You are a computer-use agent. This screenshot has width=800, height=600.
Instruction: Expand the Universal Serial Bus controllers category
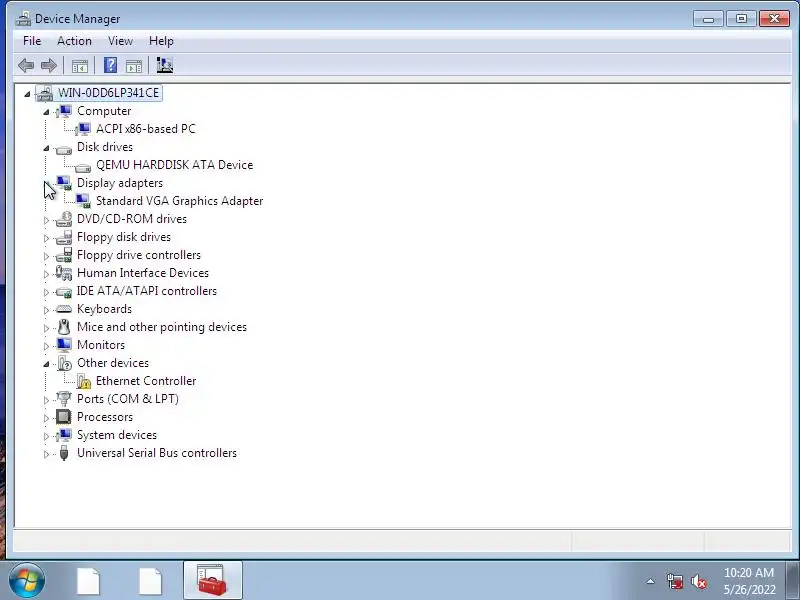(46, 454)
